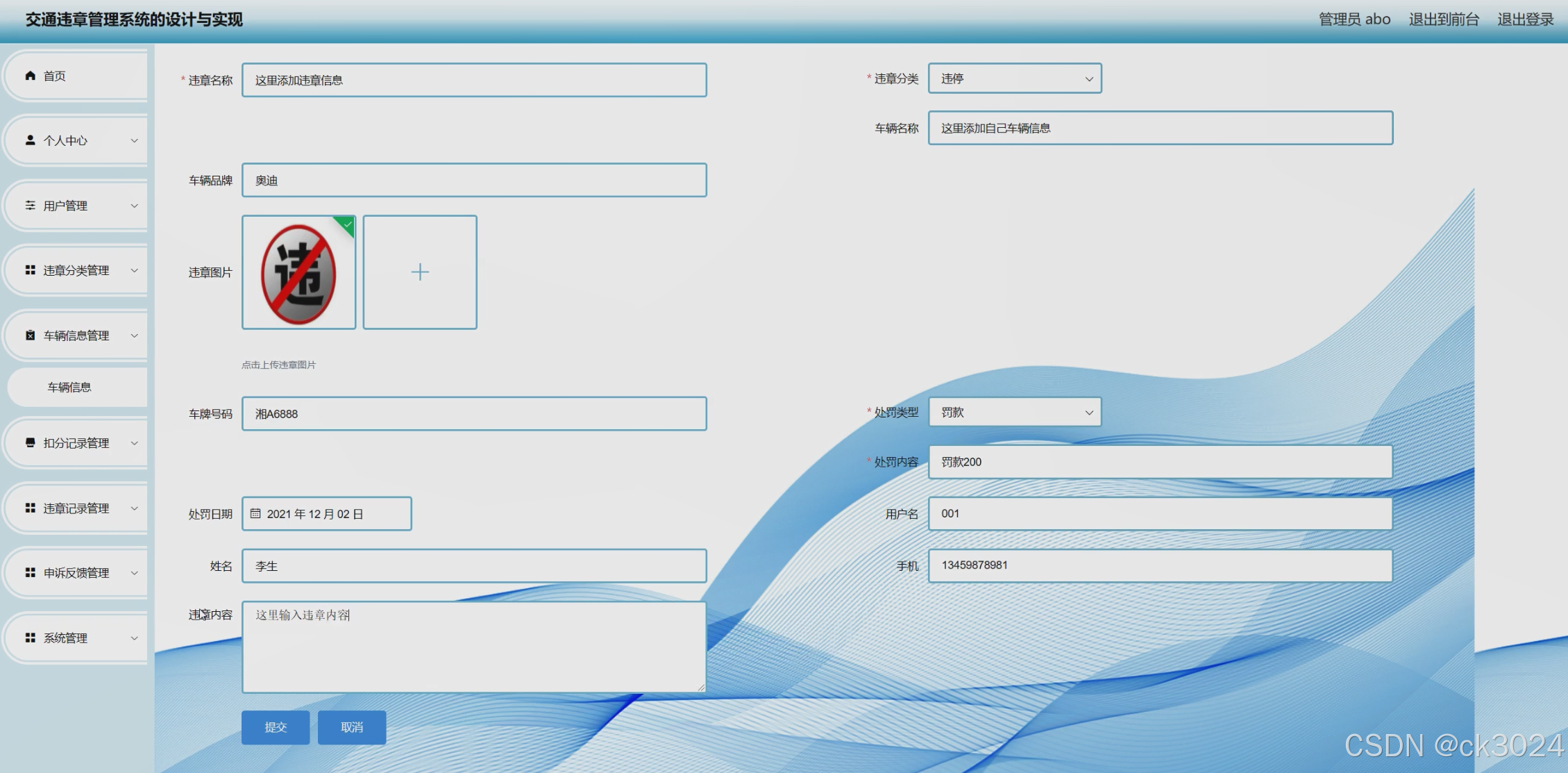Click the calendar icon in 处罚日期 field
The width and height of the screenshot is (1568, 773).
[255, 514]
